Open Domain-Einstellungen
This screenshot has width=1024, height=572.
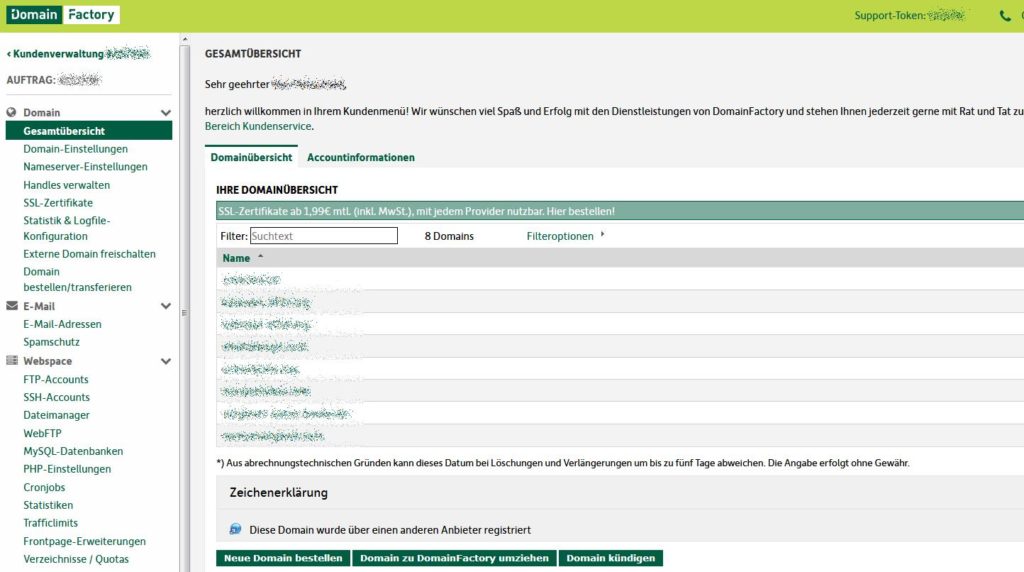pos(76,149)
